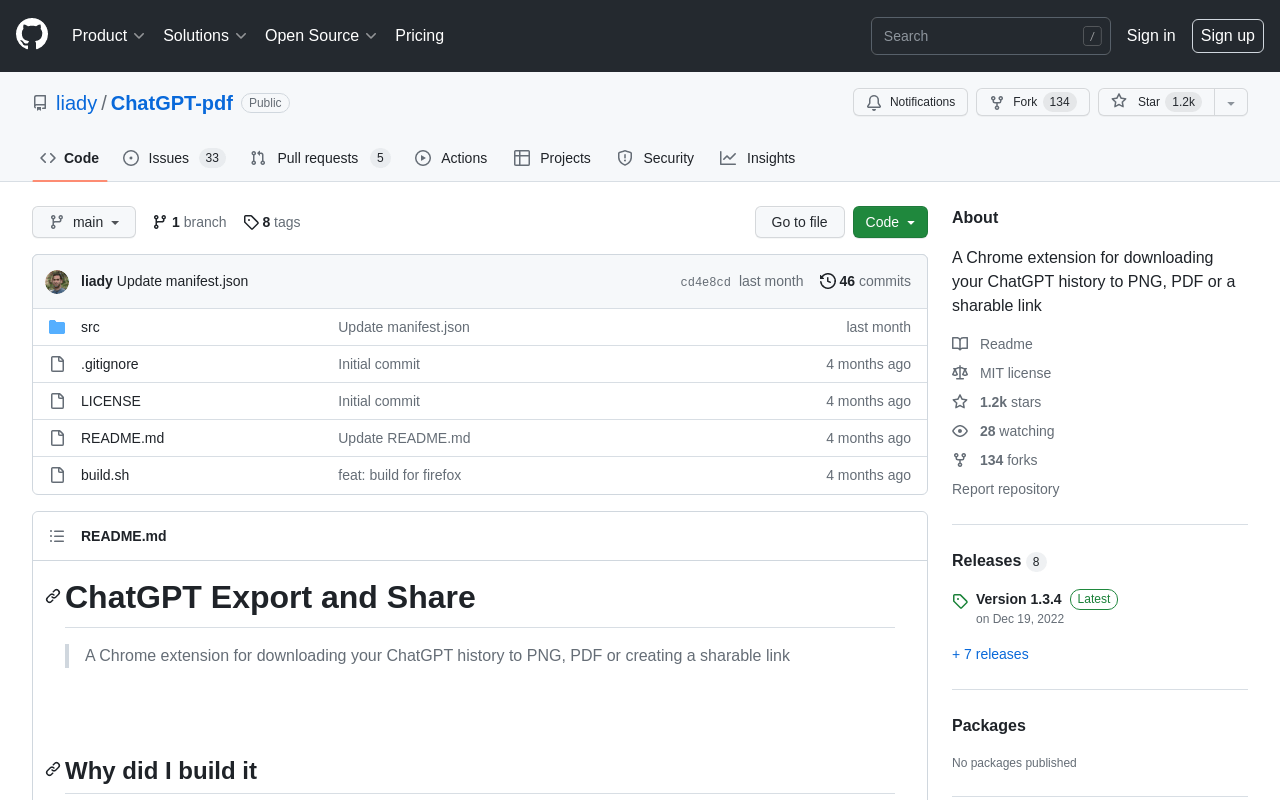Screen dimensions: 1280x800
Task: Click the Notifications button
Action: coord(910,102)
